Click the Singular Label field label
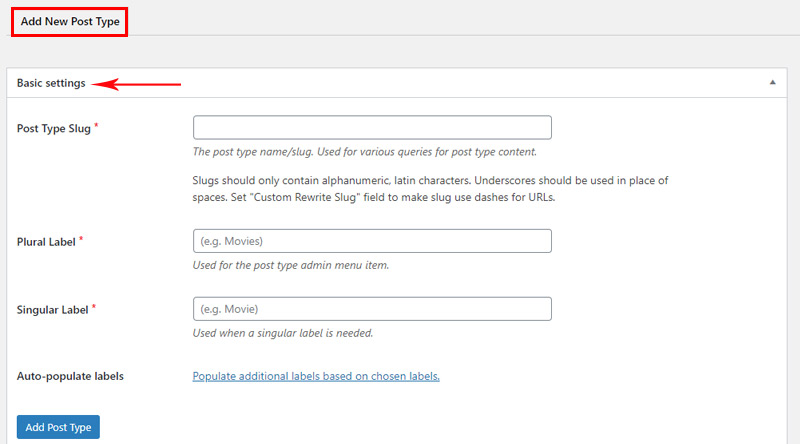Image resolution: width=800 pixels, height=444 pixels. pyautogui.click(x=53, y=310)
